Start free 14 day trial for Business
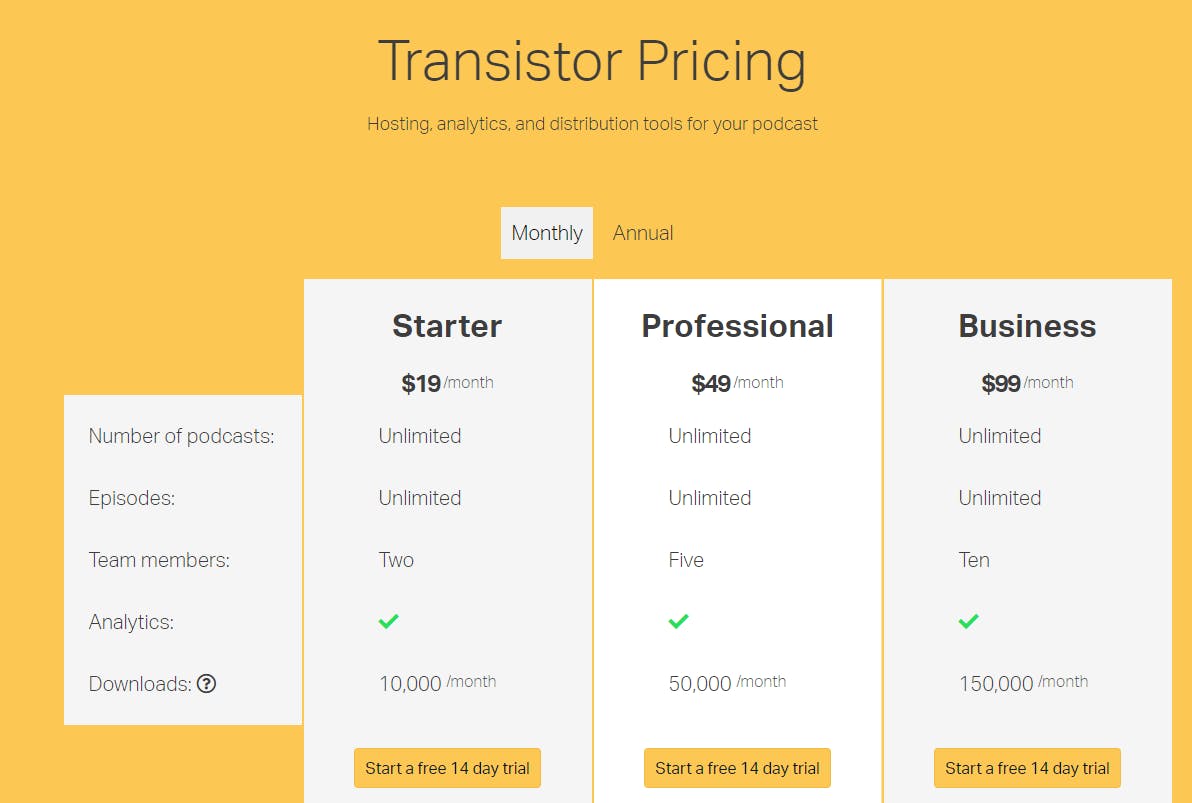This screenshot has width=1192, height=803. coord(1027,768)
